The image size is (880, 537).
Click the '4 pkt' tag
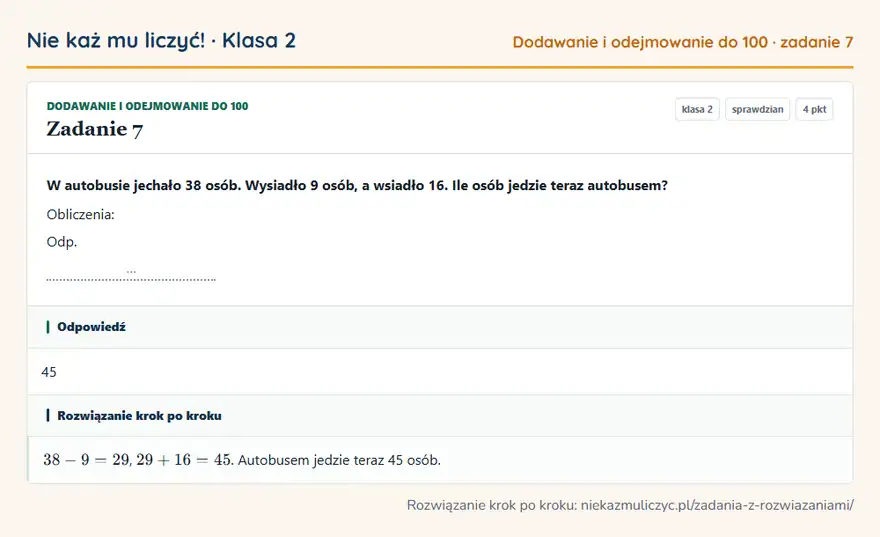point(814,109)
